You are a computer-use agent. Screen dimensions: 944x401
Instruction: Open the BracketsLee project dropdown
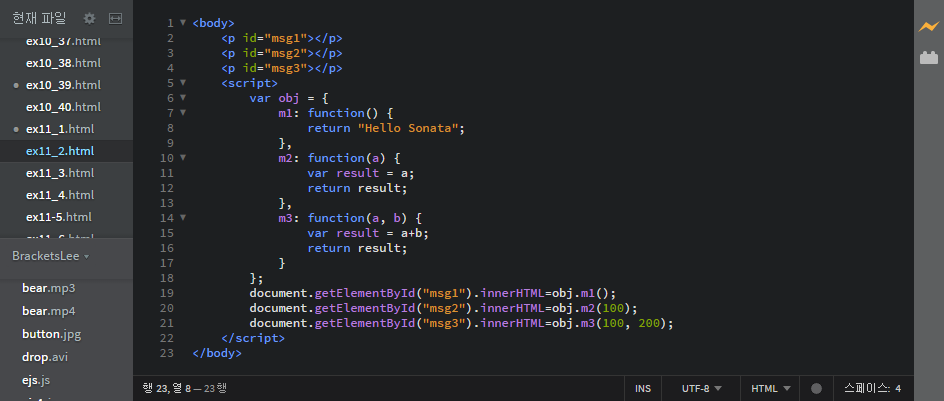51,256
